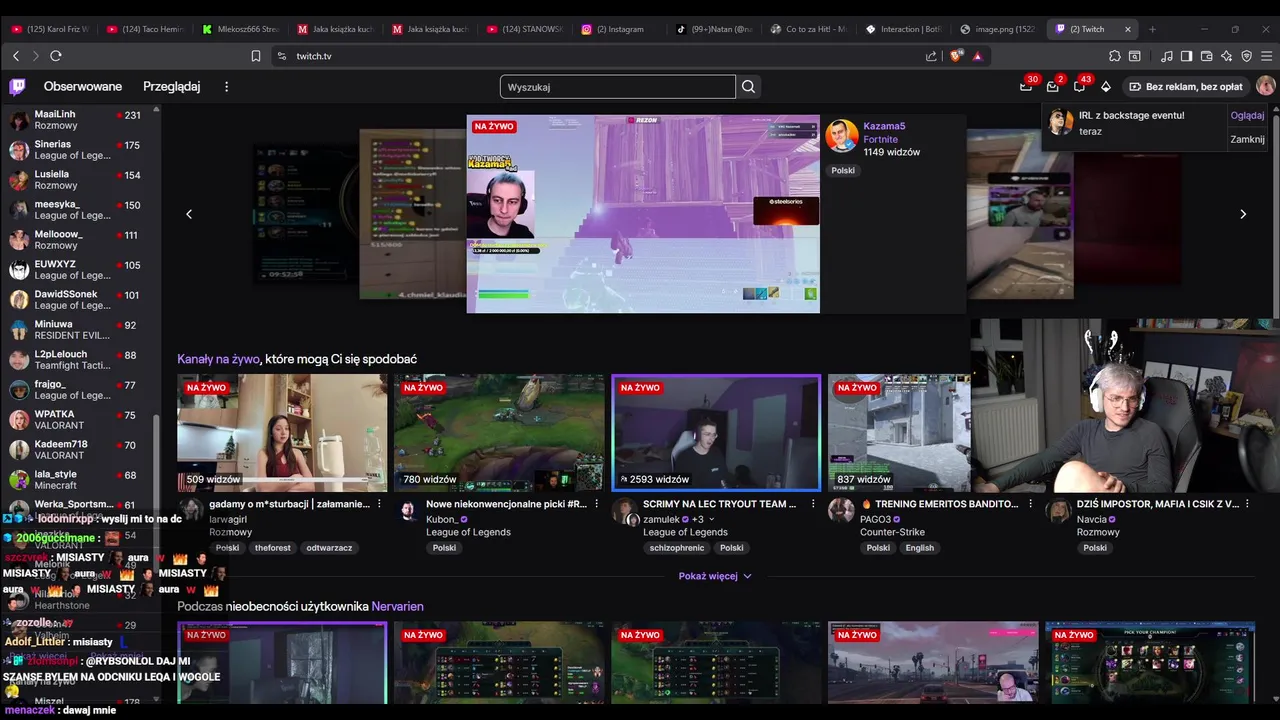Open WPATKA VALORANT channel in sidebar

coord(78,420)
